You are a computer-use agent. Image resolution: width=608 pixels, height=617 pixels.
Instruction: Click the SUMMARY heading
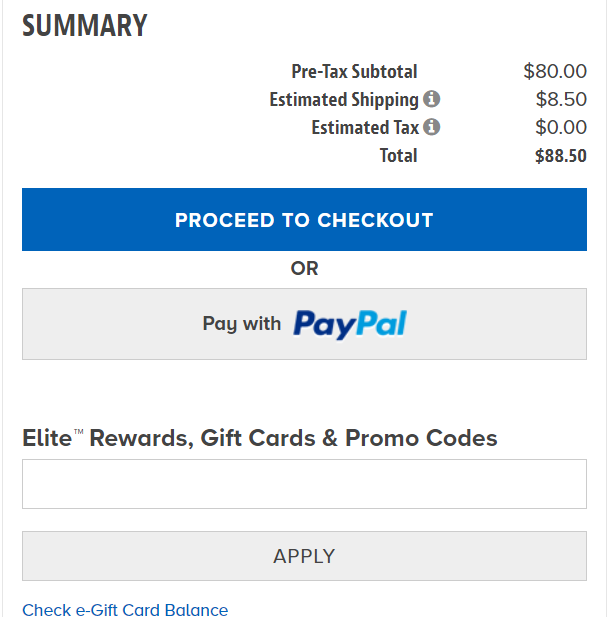[85, 26]
